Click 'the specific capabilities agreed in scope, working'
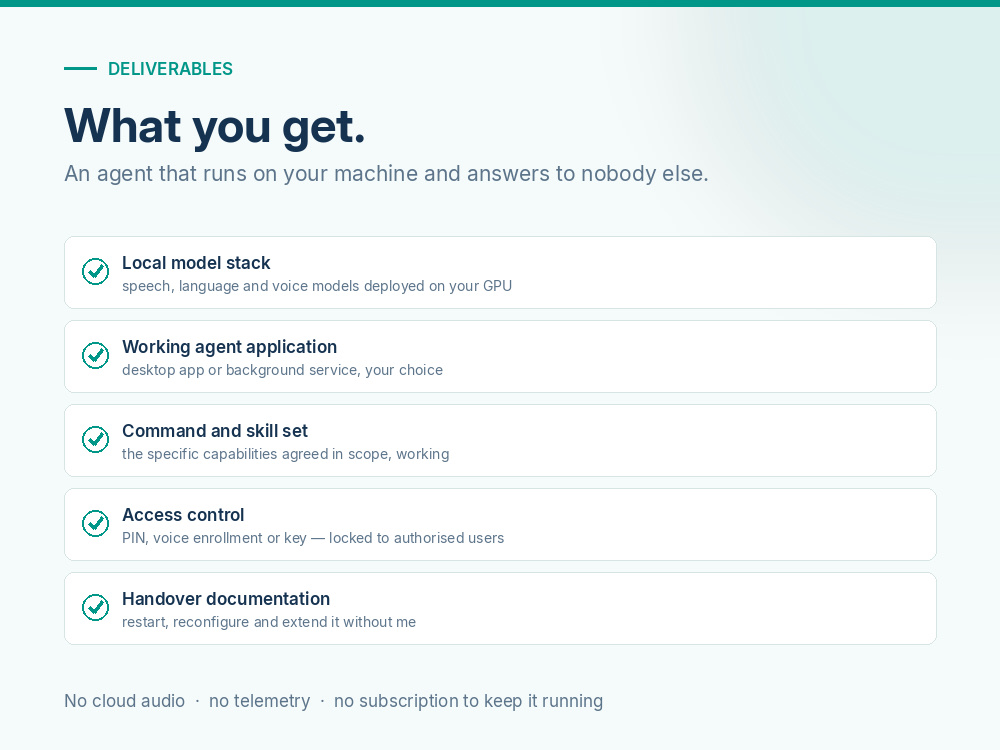Viewport: 1000px width, 750px height. pos(286,454)
